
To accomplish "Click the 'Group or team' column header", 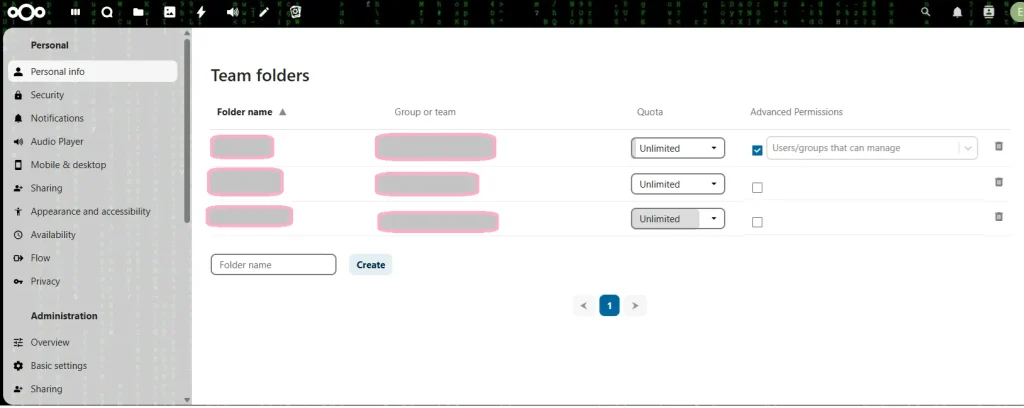I will click(425, 112).
